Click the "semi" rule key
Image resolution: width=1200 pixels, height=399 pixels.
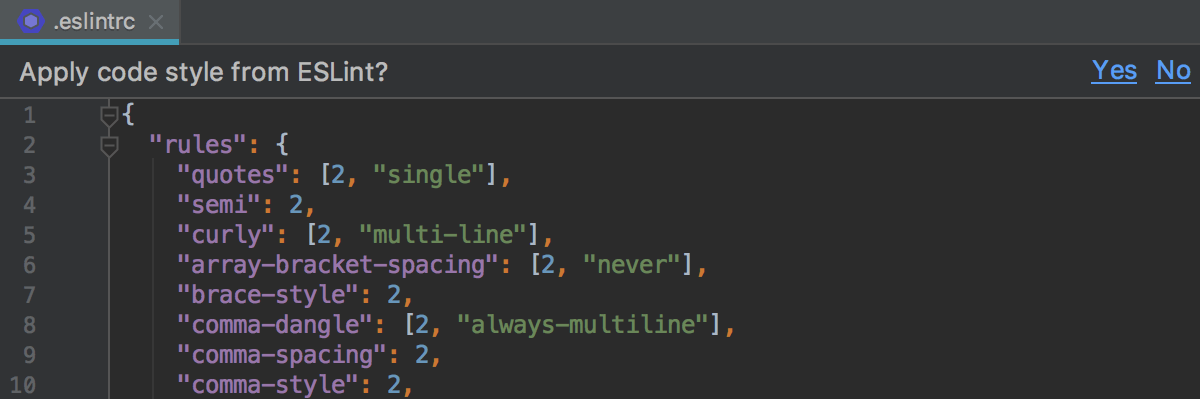(x=219, y=206)
